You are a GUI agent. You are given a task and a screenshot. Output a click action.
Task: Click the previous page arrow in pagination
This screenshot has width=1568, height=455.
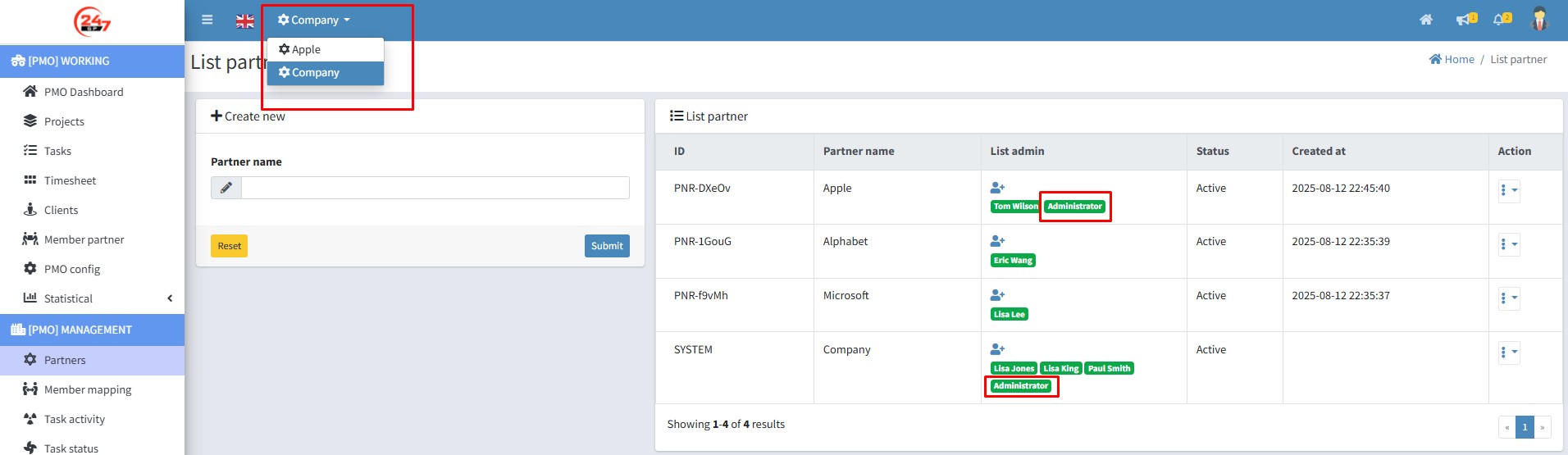1506,427
